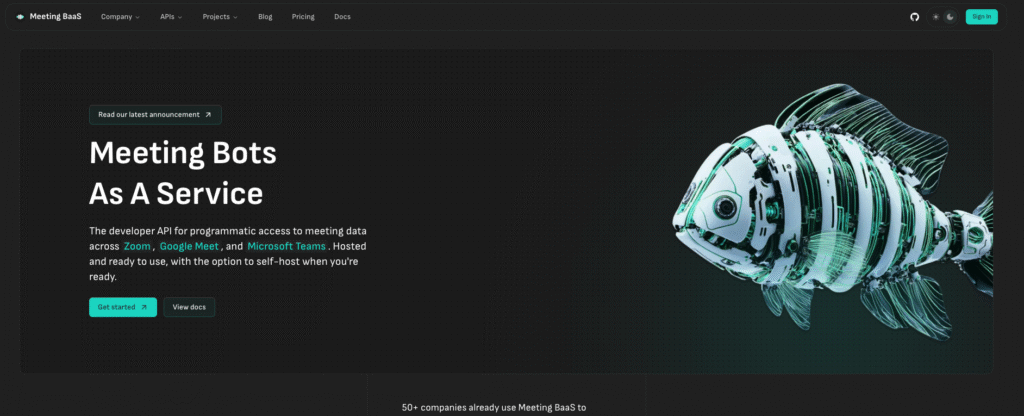
Task: Click the arrow icon in announcement badge
Action: click(208, 115)
